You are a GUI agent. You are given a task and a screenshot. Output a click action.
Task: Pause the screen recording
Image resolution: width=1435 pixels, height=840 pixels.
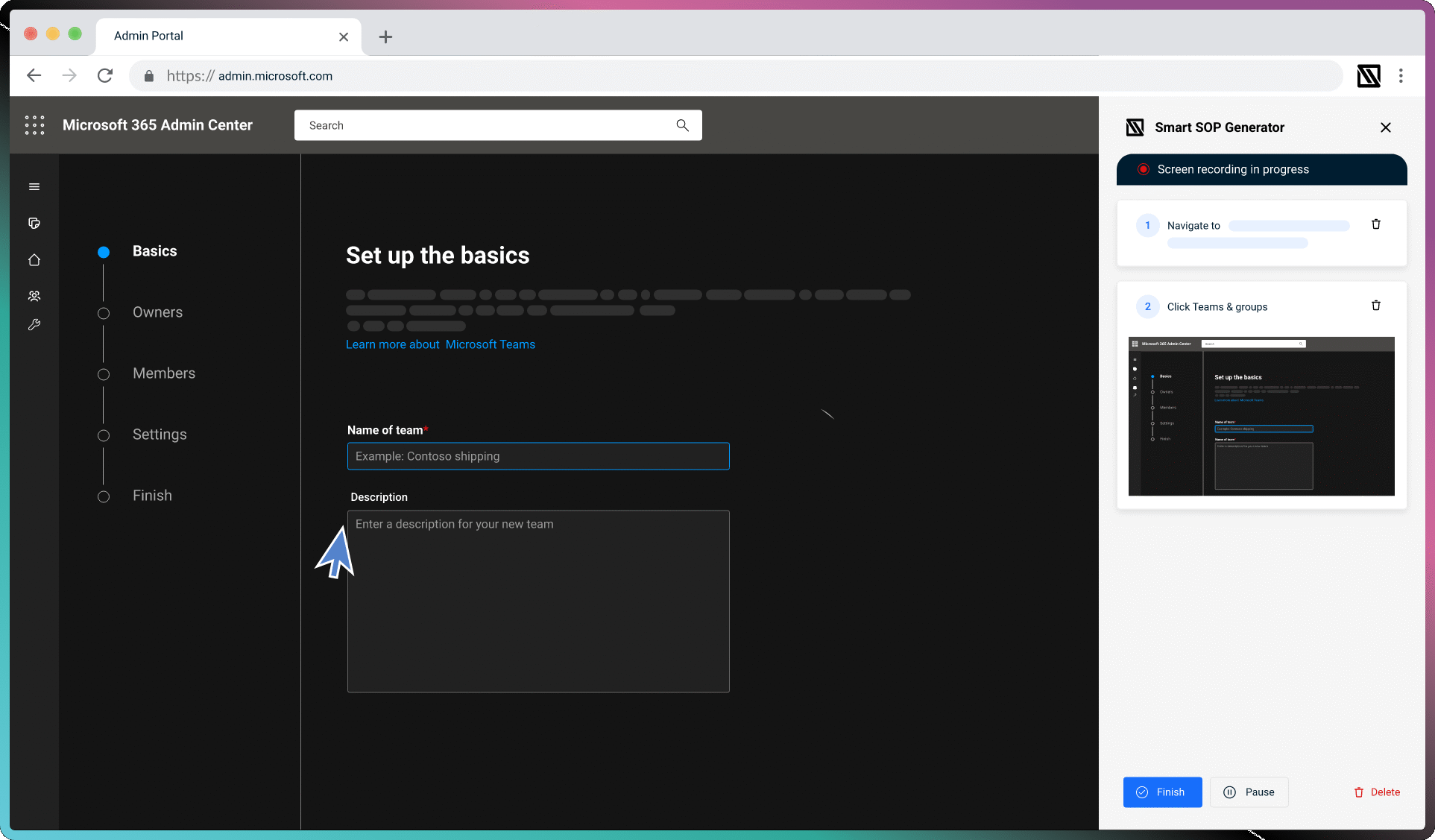coord(1249,792)
